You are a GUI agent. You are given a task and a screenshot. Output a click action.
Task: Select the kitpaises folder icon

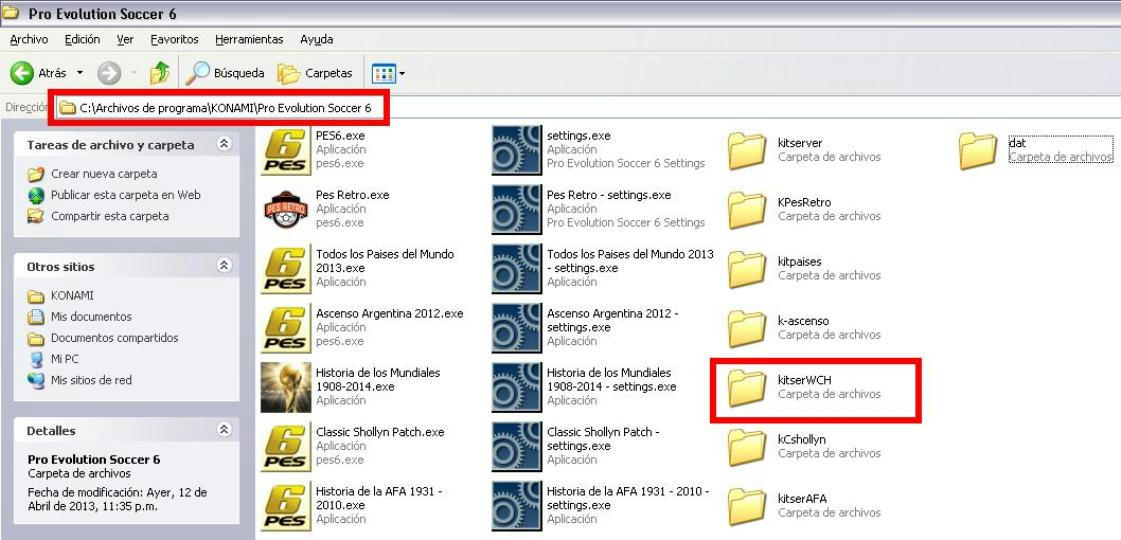click(747, 269)
